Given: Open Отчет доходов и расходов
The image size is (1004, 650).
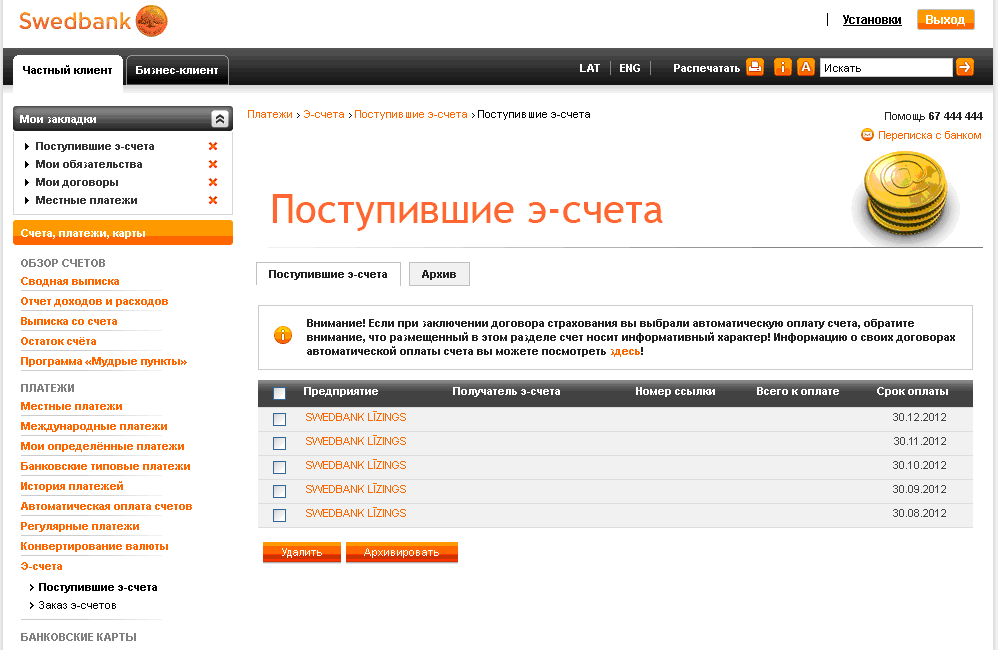Looking at the screenshot, I should 94,301.
